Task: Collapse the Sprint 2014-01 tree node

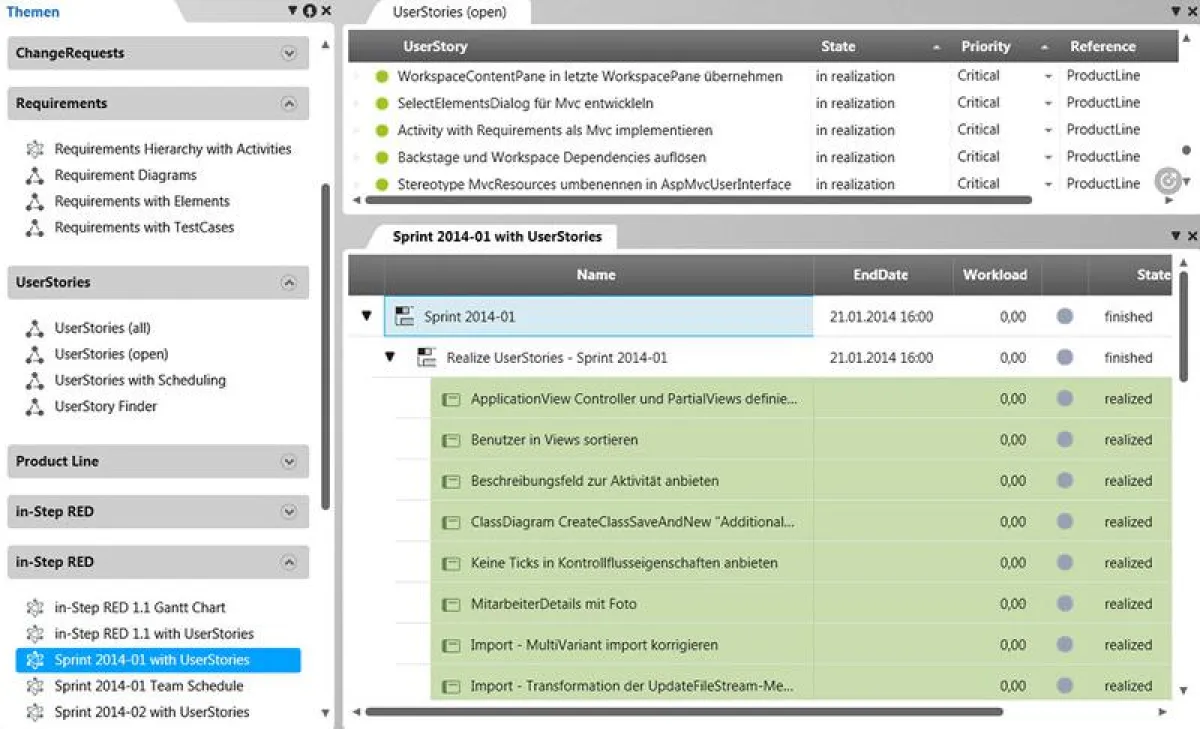Action: [368, 316]
